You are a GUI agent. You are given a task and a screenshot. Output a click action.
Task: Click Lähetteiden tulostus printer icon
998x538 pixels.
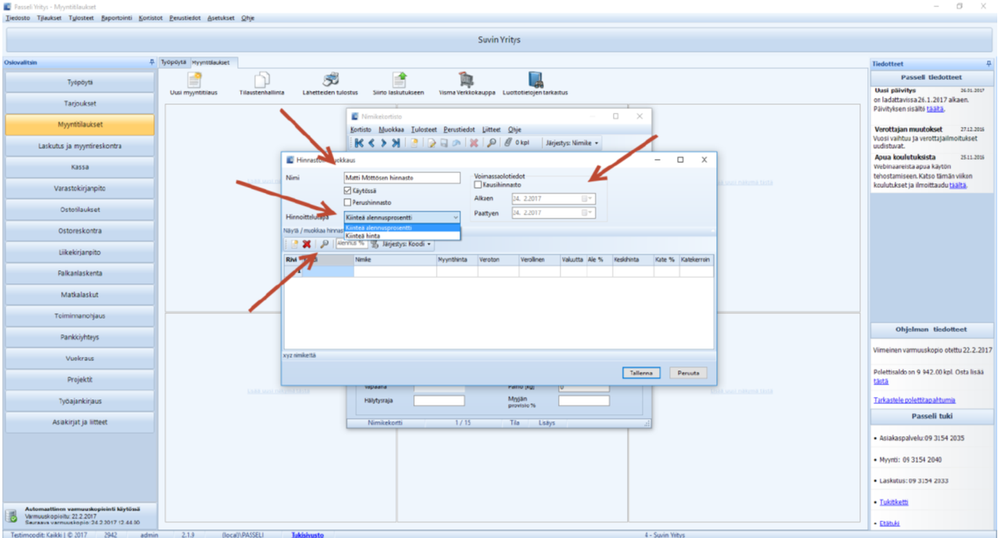click(330, 80)
